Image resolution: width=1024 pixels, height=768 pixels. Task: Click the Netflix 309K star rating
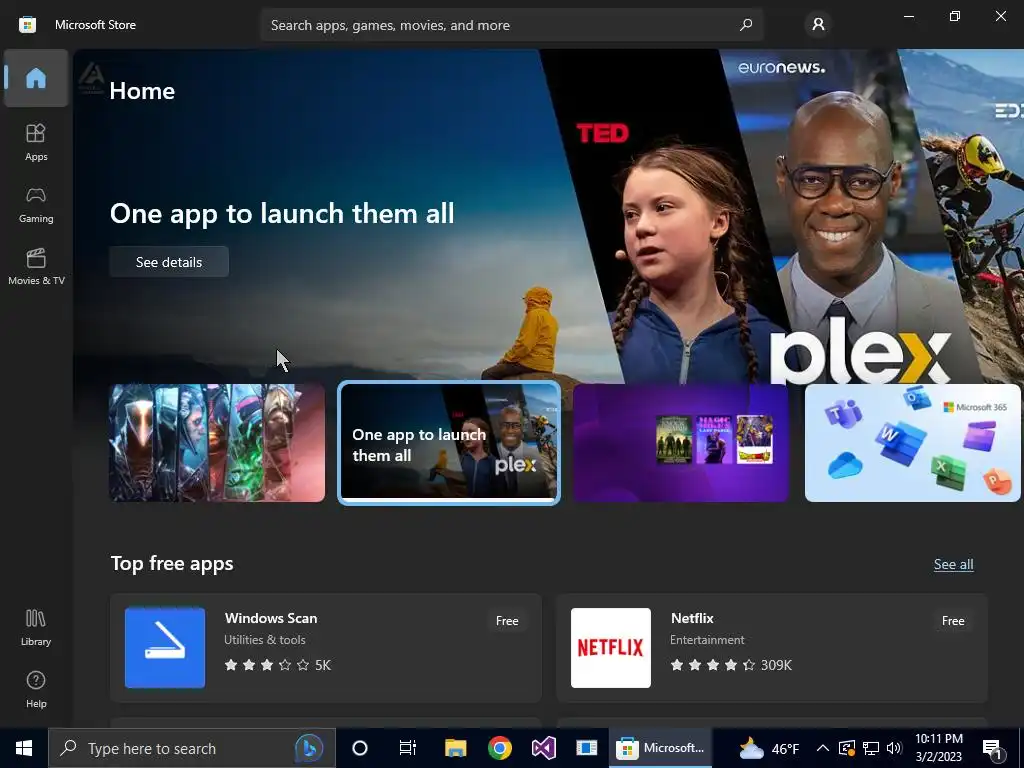731,665
